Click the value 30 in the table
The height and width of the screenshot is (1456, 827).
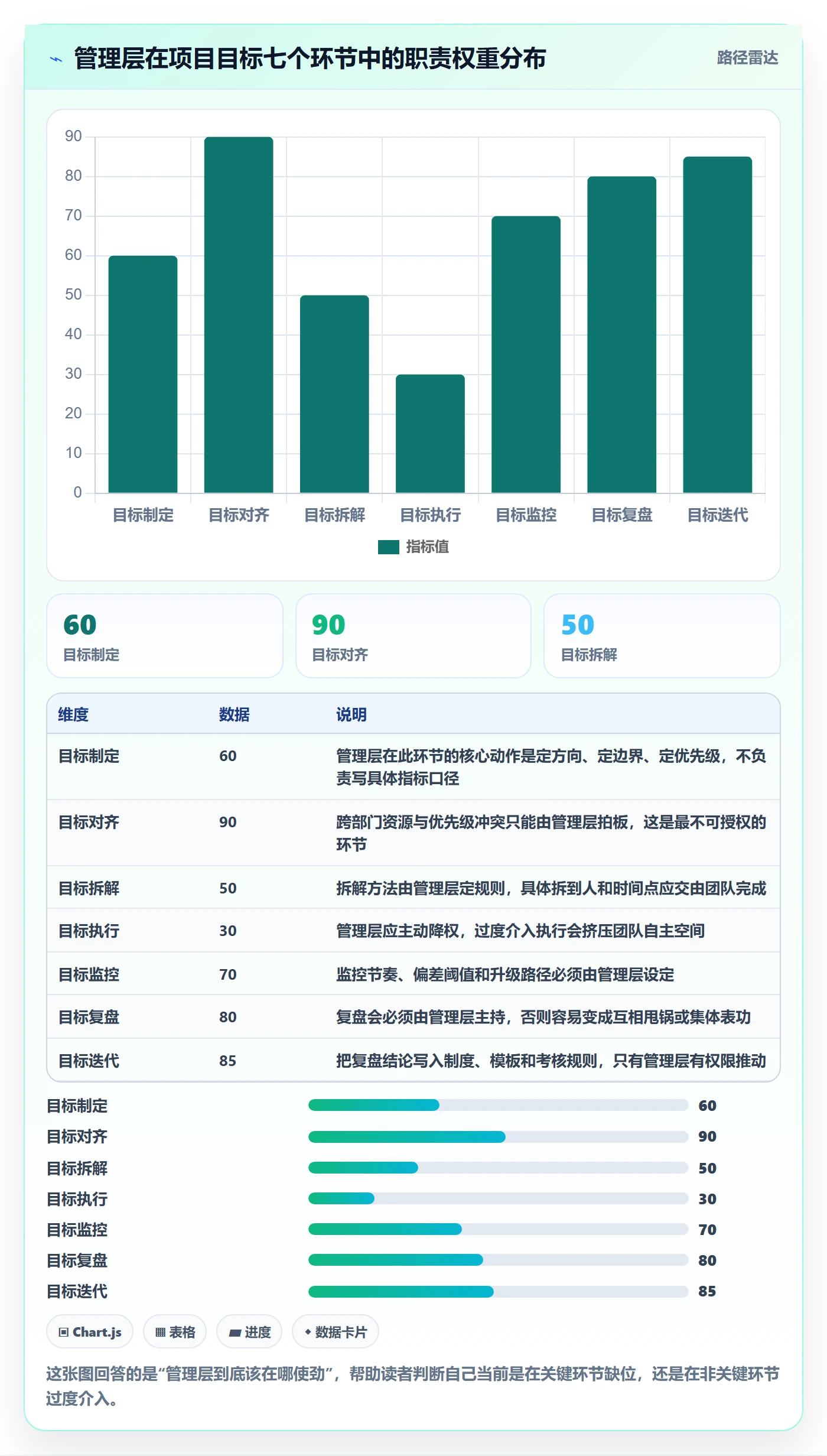click(227, 931)
